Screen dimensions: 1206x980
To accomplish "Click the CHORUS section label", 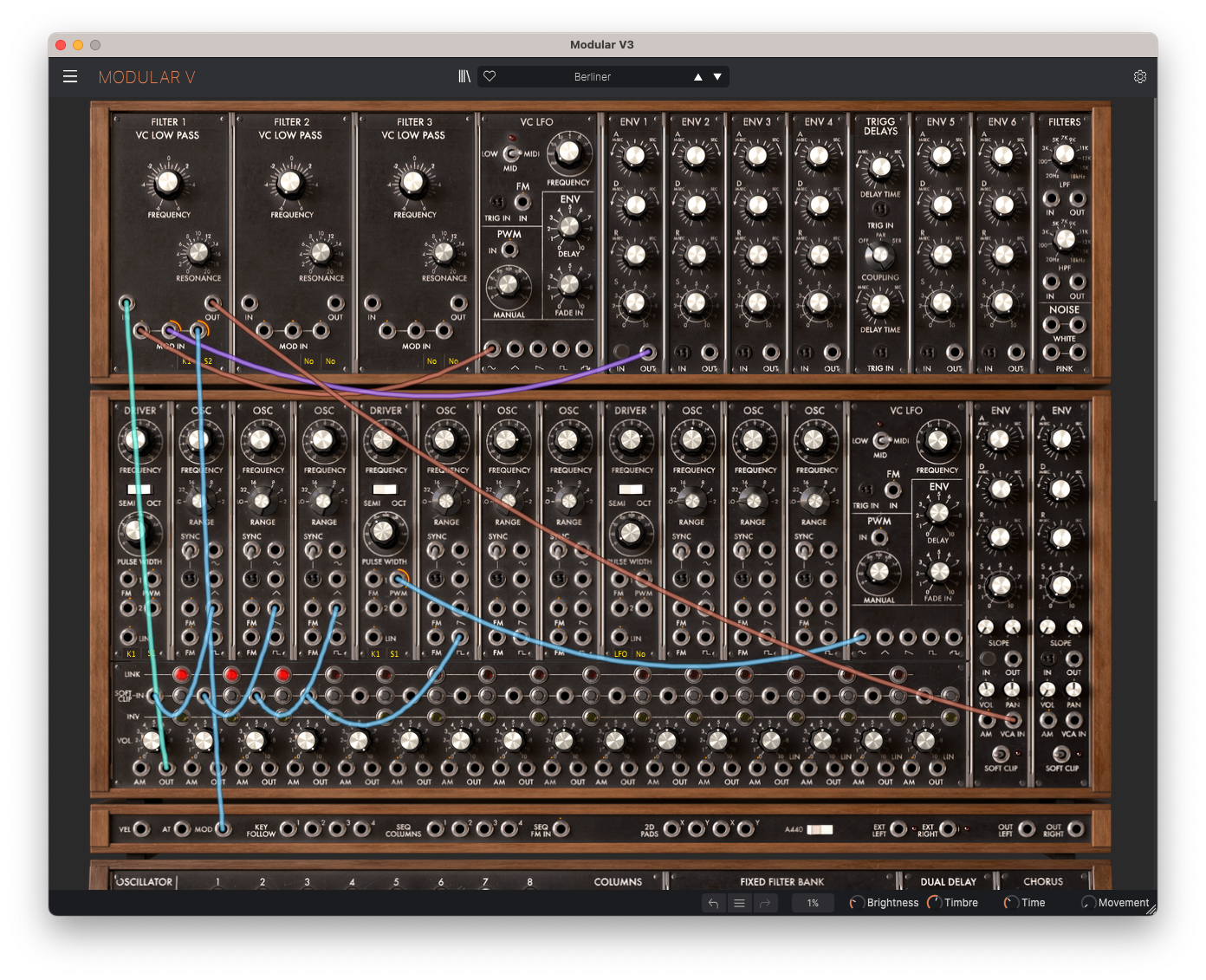I will pos(1043,882).
